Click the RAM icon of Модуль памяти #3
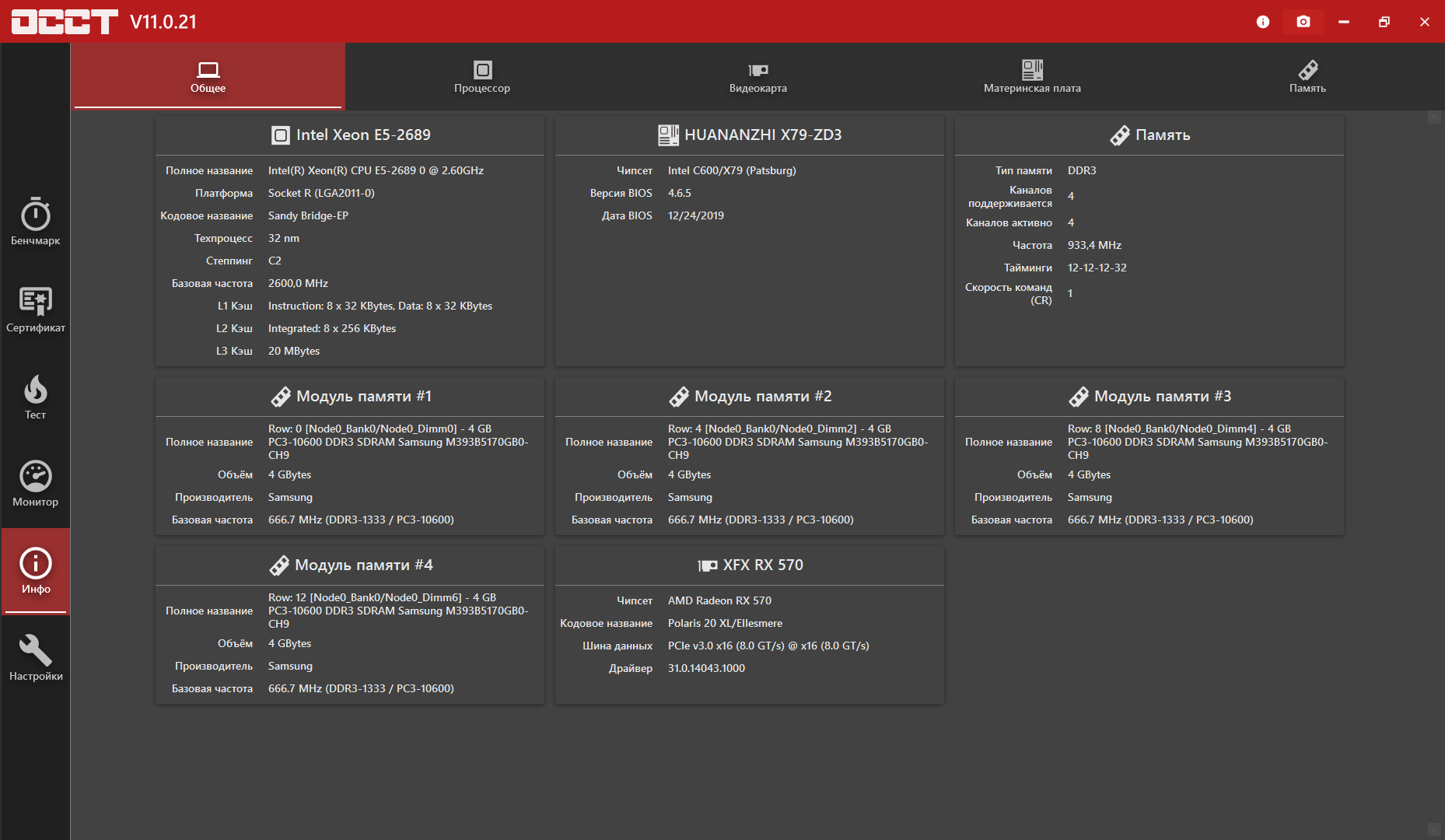Screen dimensions: 1445x840 coord(1079,397)
